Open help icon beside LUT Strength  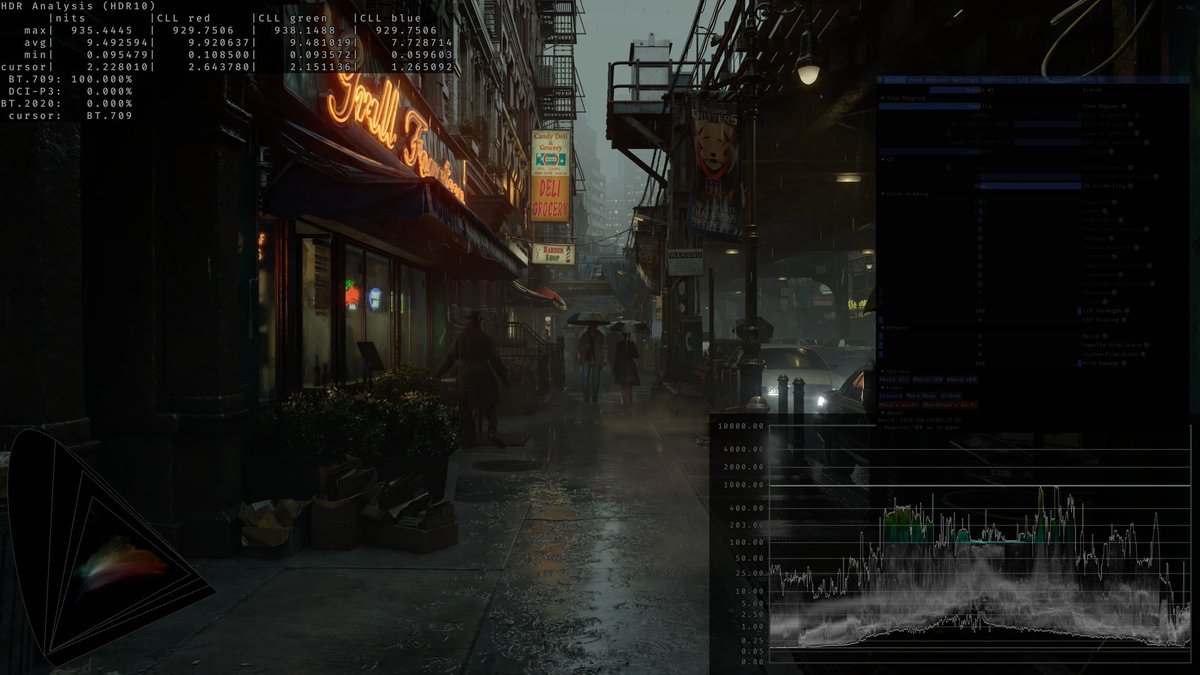tap(1127, 310)
